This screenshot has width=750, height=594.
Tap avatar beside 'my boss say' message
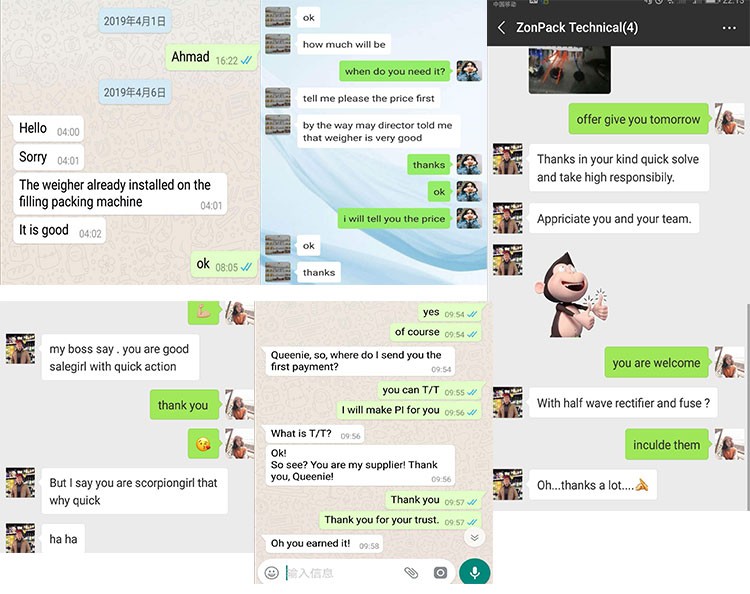(20, 349)
